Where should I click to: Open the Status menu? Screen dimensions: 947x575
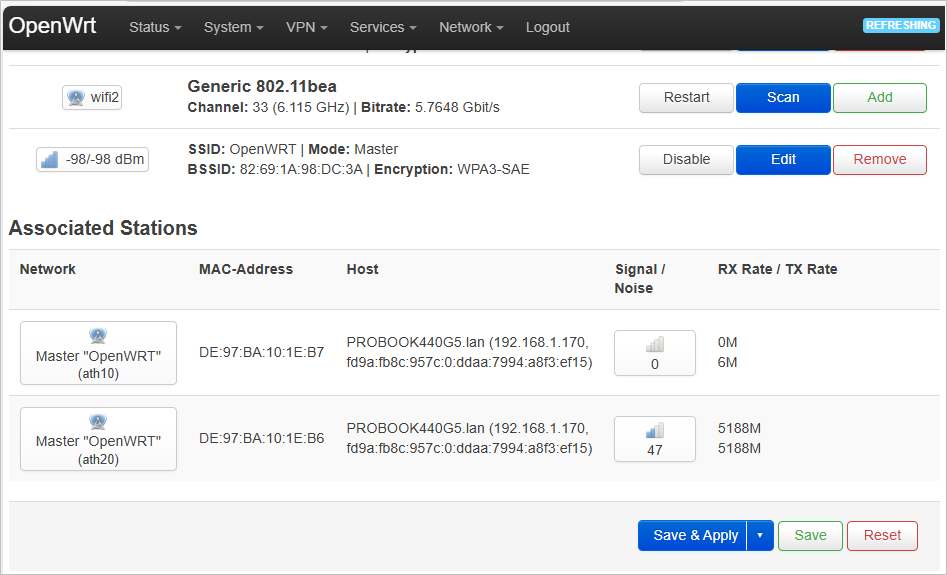[155, 27]
